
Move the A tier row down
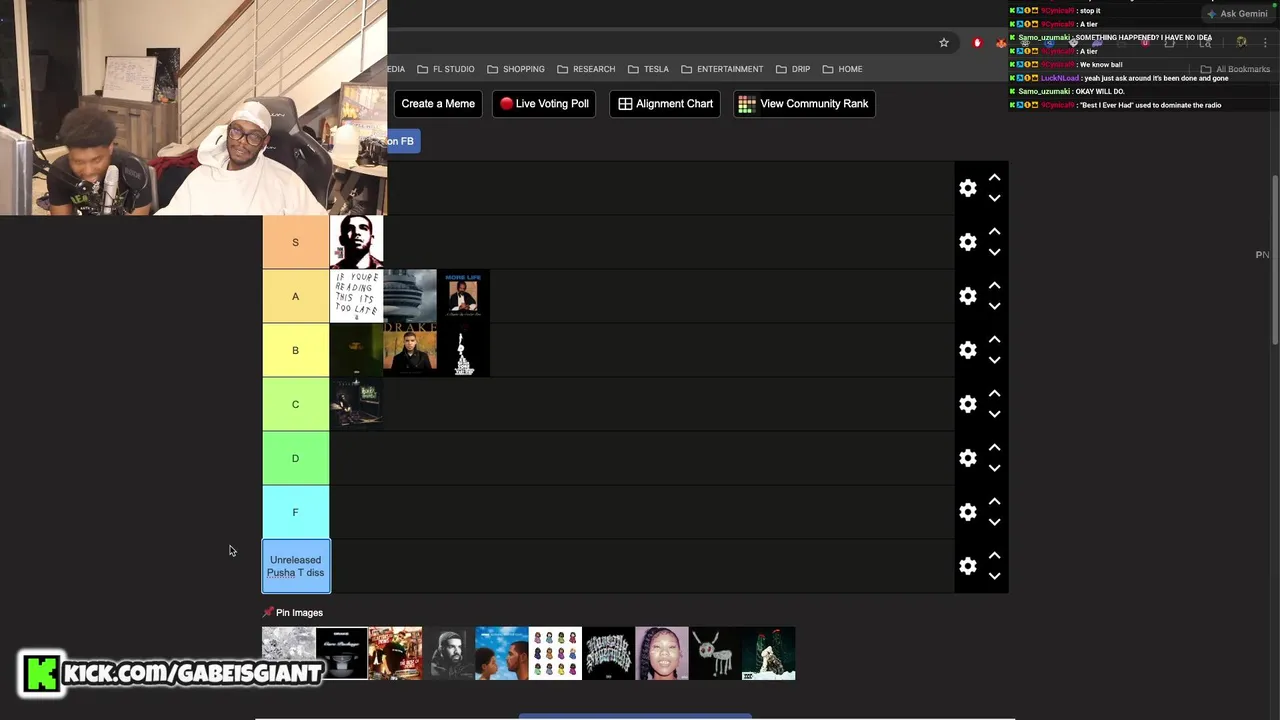pos(994,306)
